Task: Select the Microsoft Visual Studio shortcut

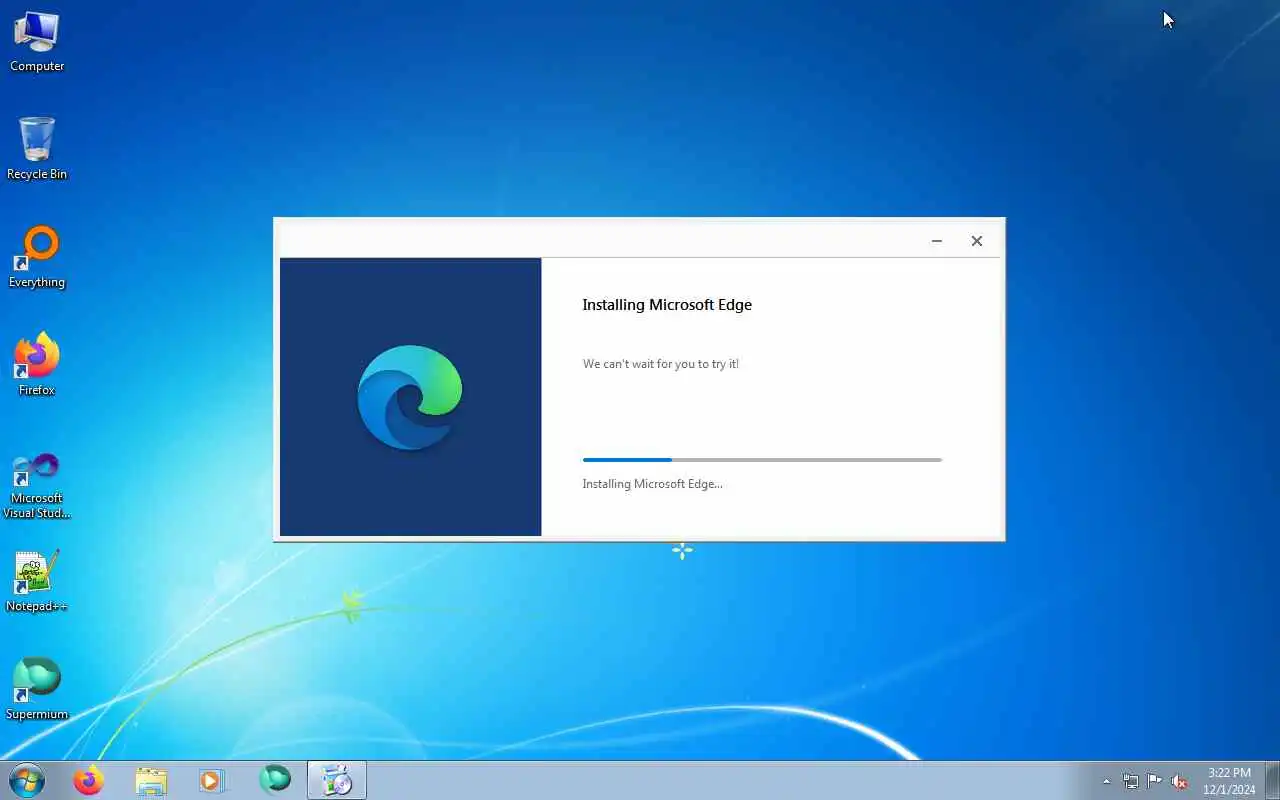Action: point(37,485)
